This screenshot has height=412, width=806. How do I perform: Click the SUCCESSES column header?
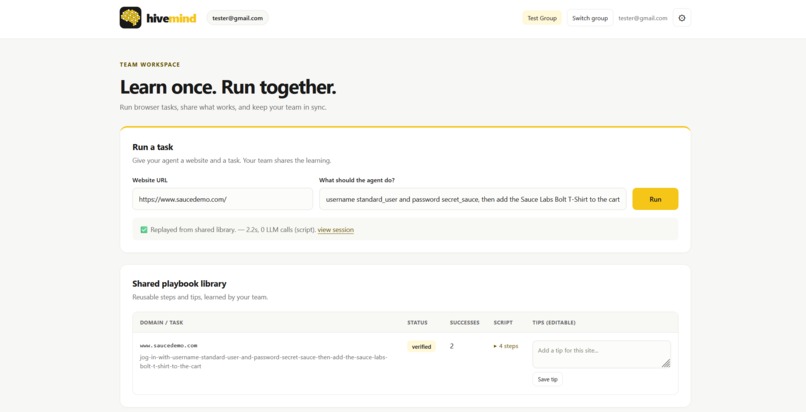click(465, 323)
